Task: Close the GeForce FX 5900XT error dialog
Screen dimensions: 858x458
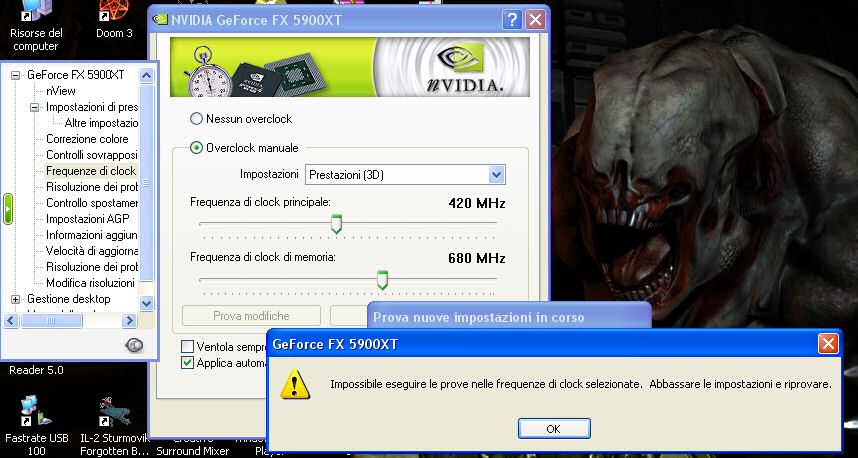Action: pos(828,344)
